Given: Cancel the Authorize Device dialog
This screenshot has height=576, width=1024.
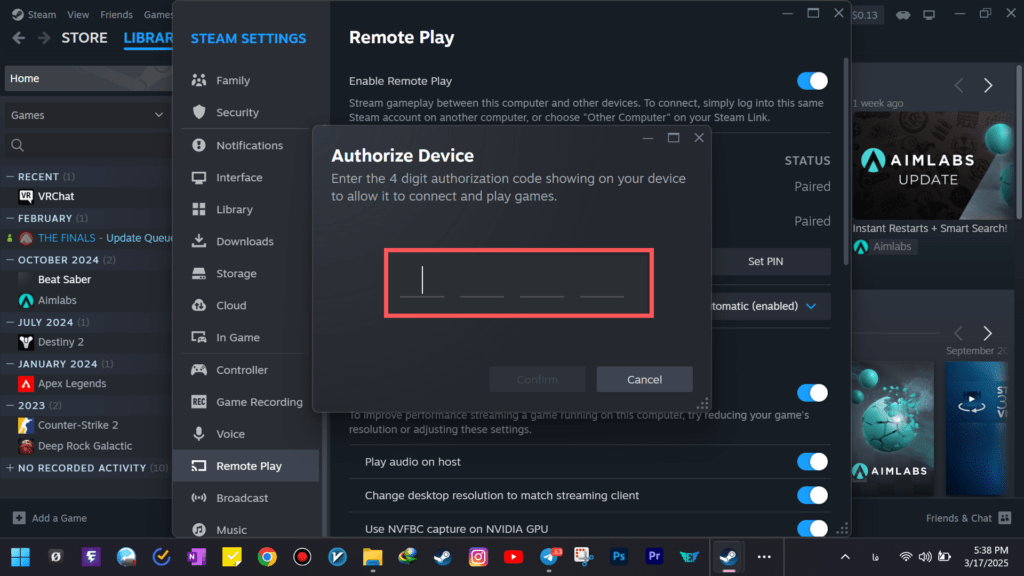Looking at the screenshot, I should click(644, 380).
